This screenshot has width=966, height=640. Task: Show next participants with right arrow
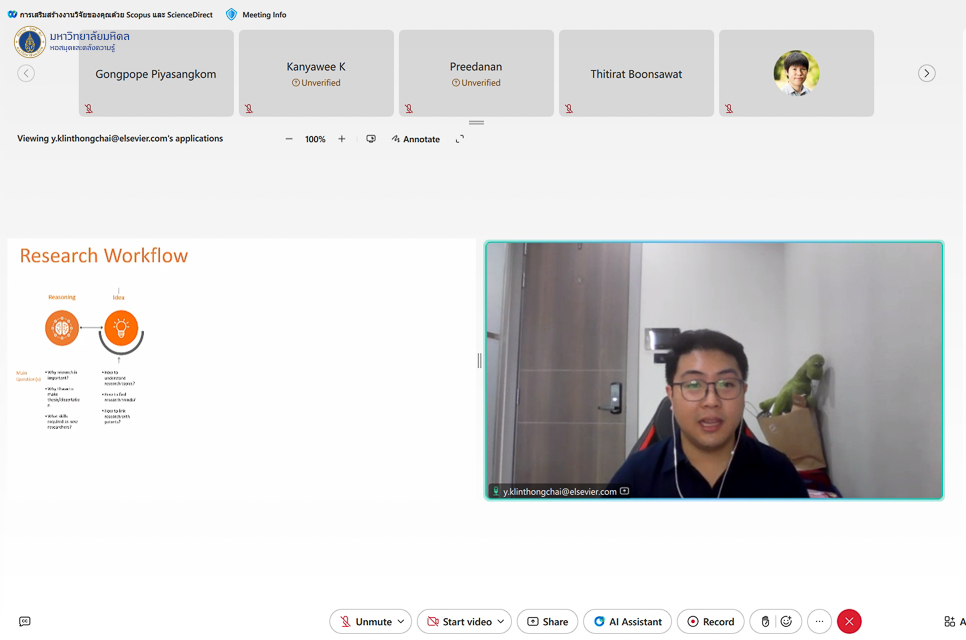pos(927,73)
